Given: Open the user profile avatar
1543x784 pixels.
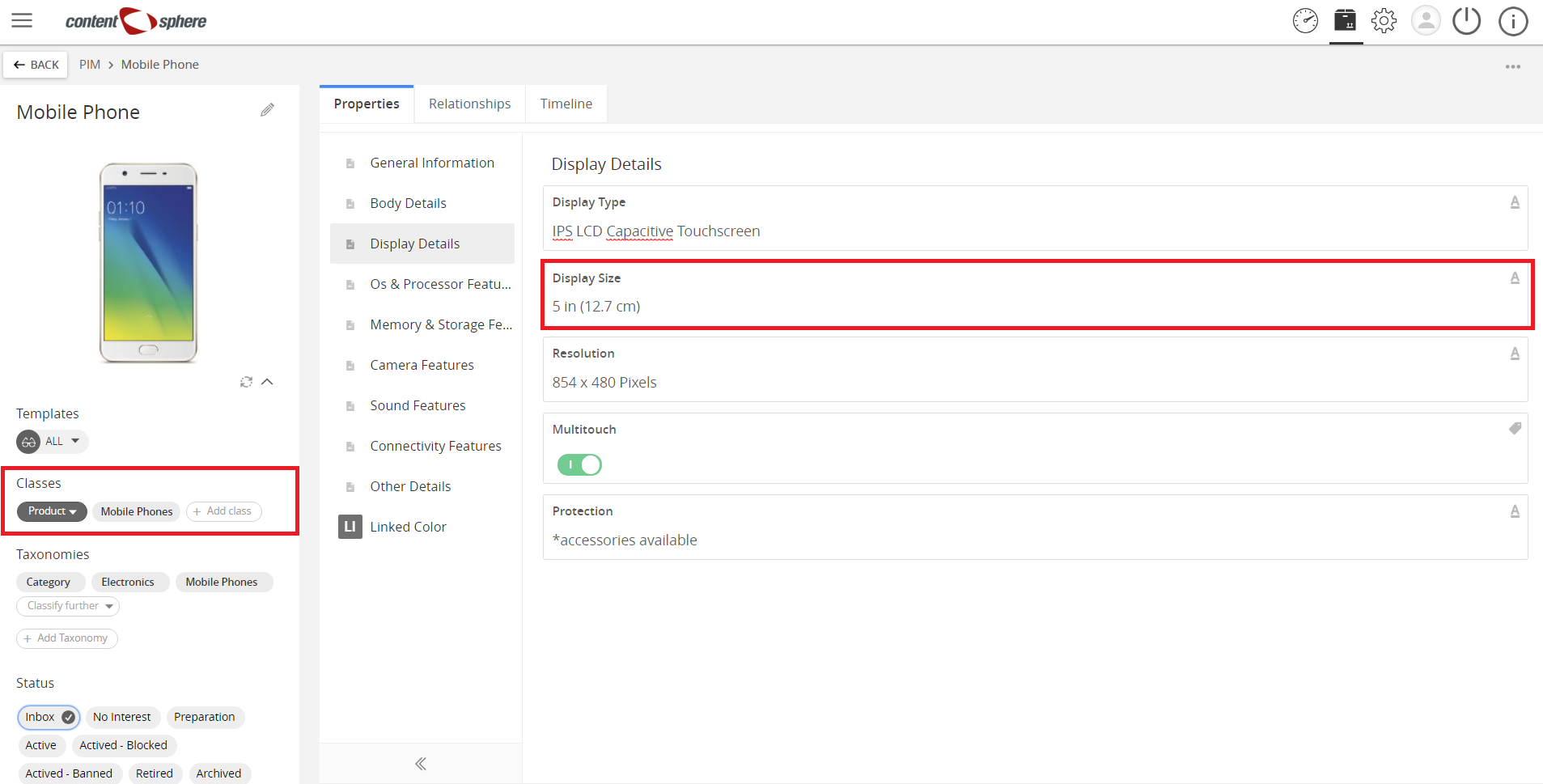Looking at the screenshot, I should (x=1426, y=21).
